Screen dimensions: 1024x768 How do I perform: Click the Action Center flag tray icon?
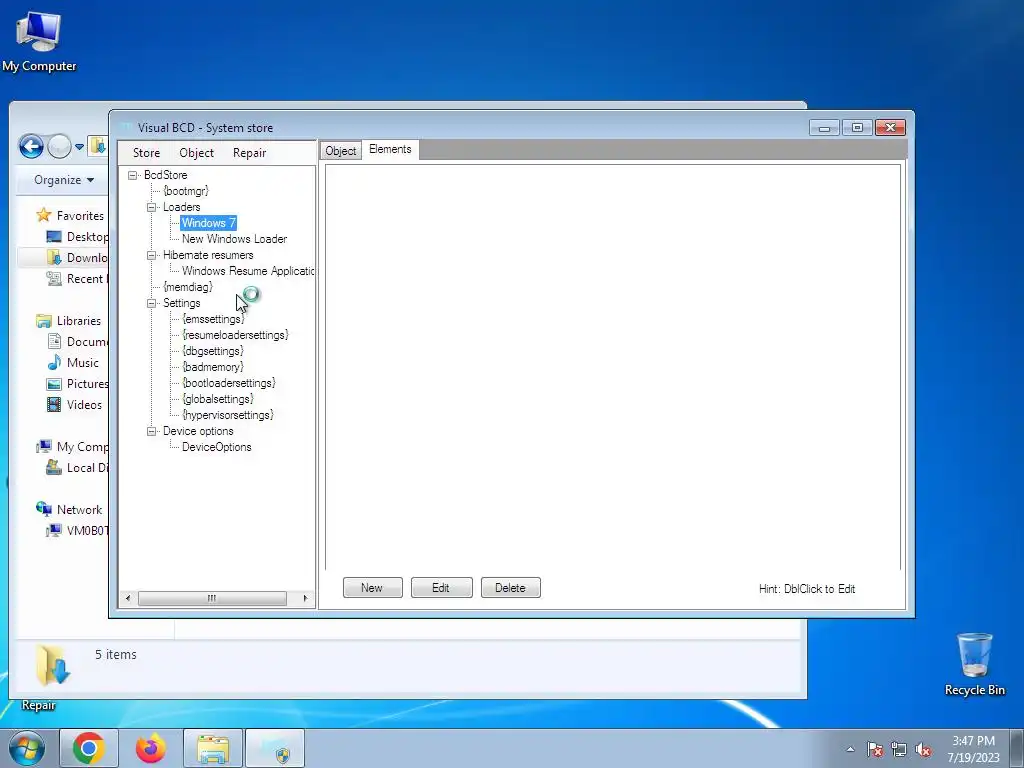pos(875,750)
